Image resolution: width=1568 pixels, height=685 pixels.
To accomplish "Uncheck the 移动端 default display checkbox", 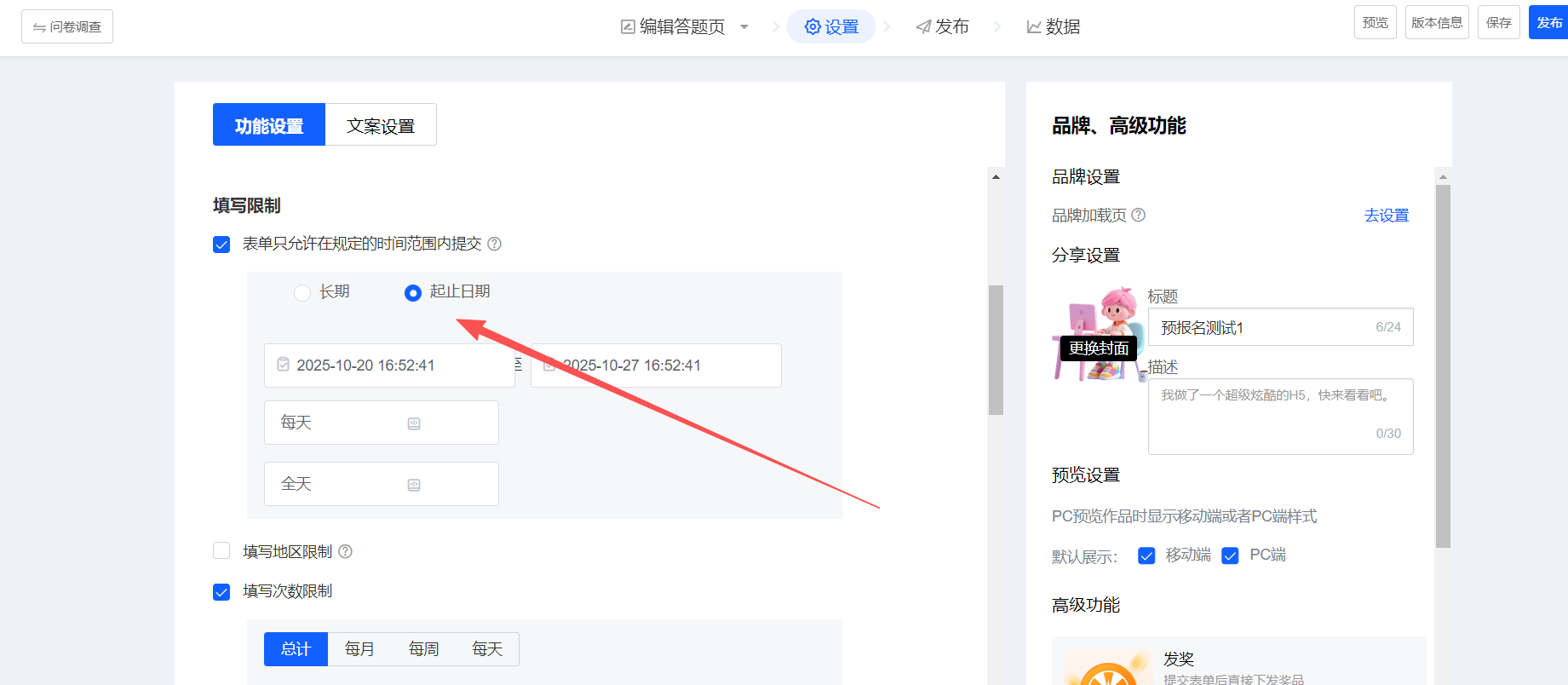I will (1146, 555).
